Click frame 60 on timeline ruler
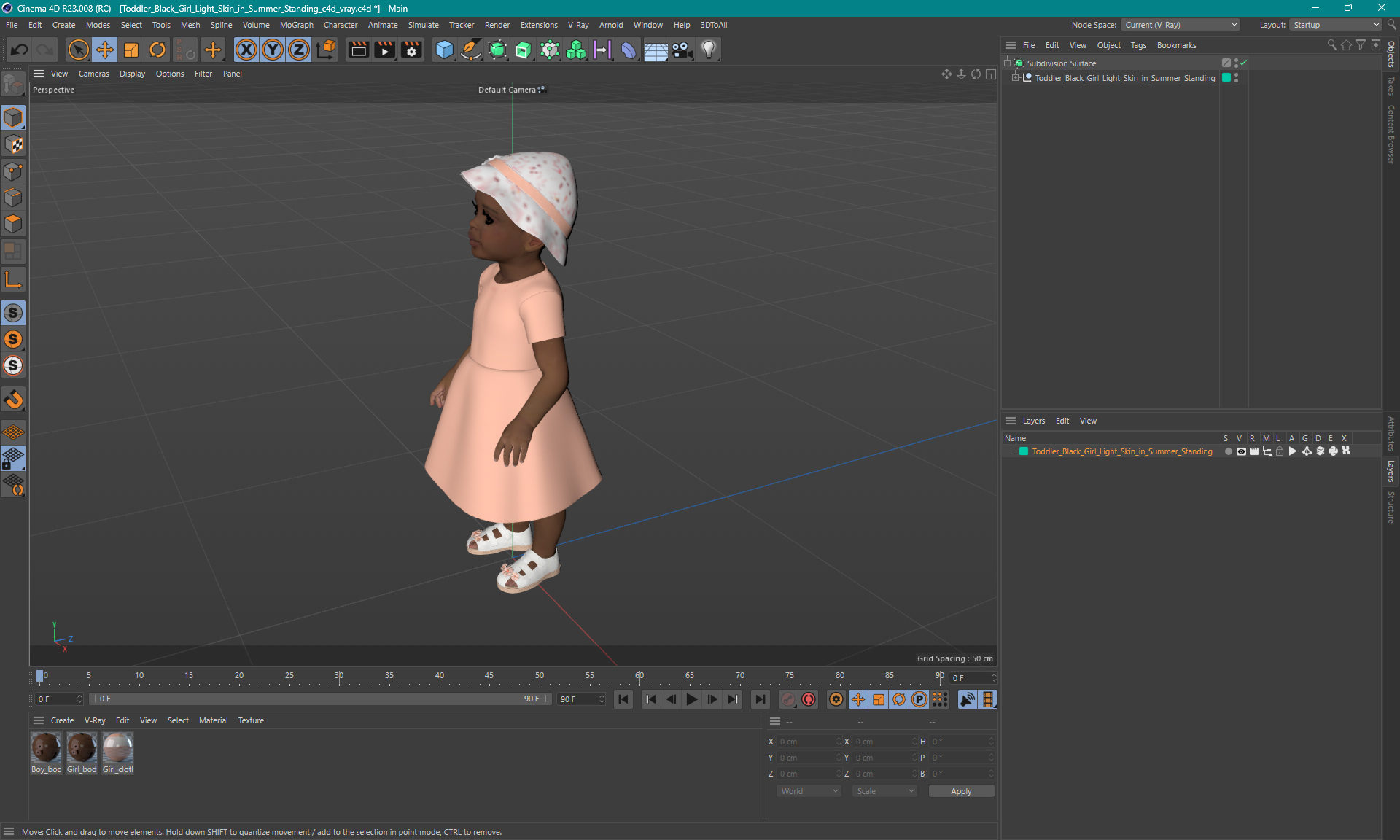Viewport: 1400px width, 840px height. point(639,676)
